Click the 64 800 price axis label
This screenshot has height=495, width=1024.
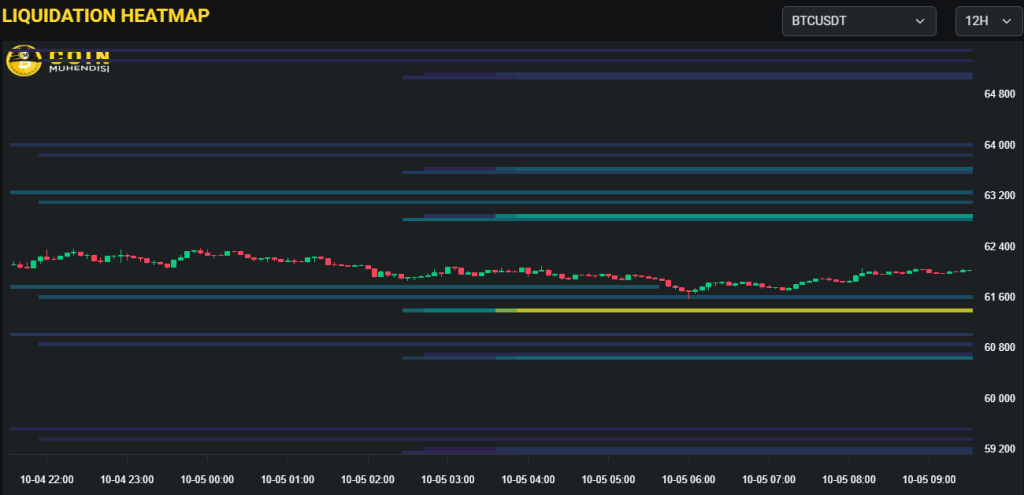tap(999, 94)
